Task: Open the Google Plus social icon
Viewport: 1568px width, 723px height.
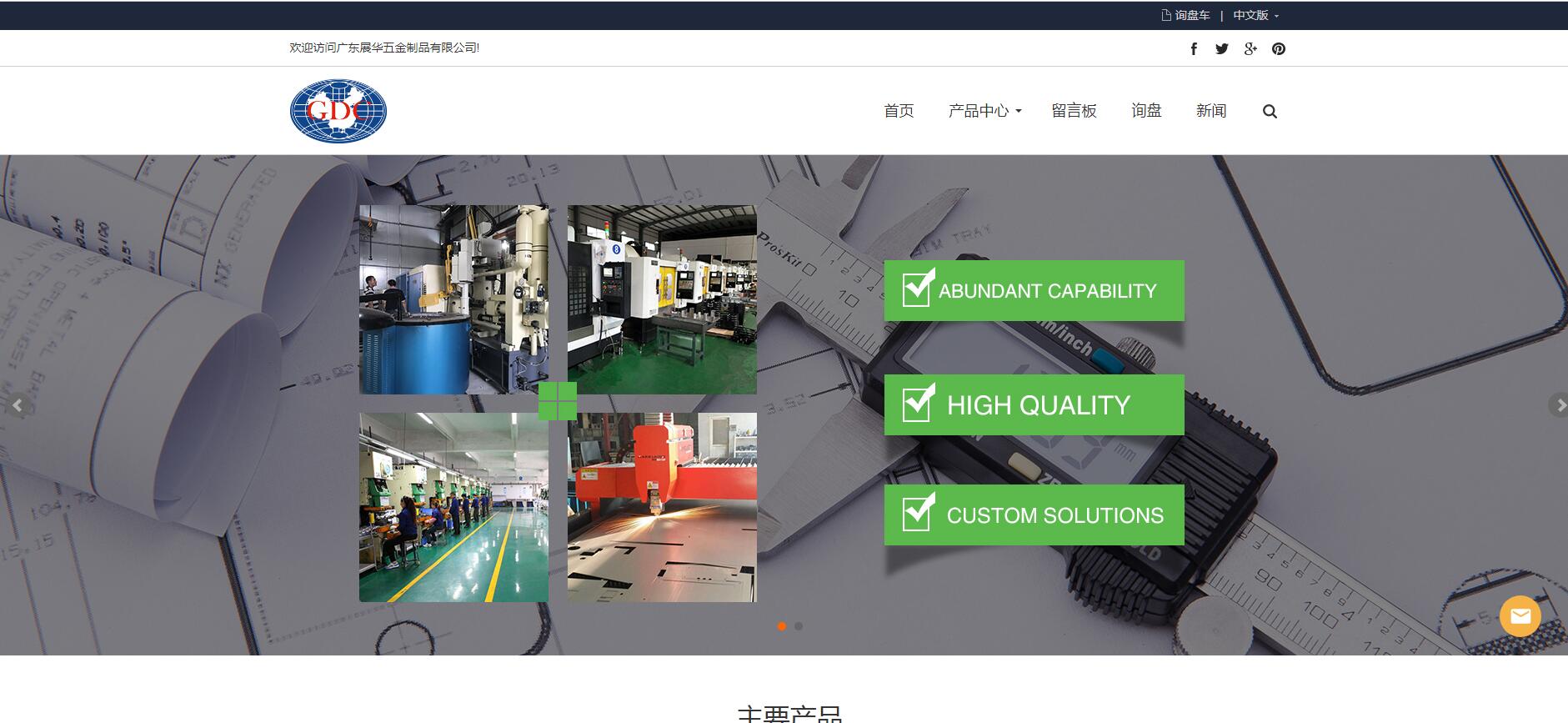Action: pos(1250,48)
